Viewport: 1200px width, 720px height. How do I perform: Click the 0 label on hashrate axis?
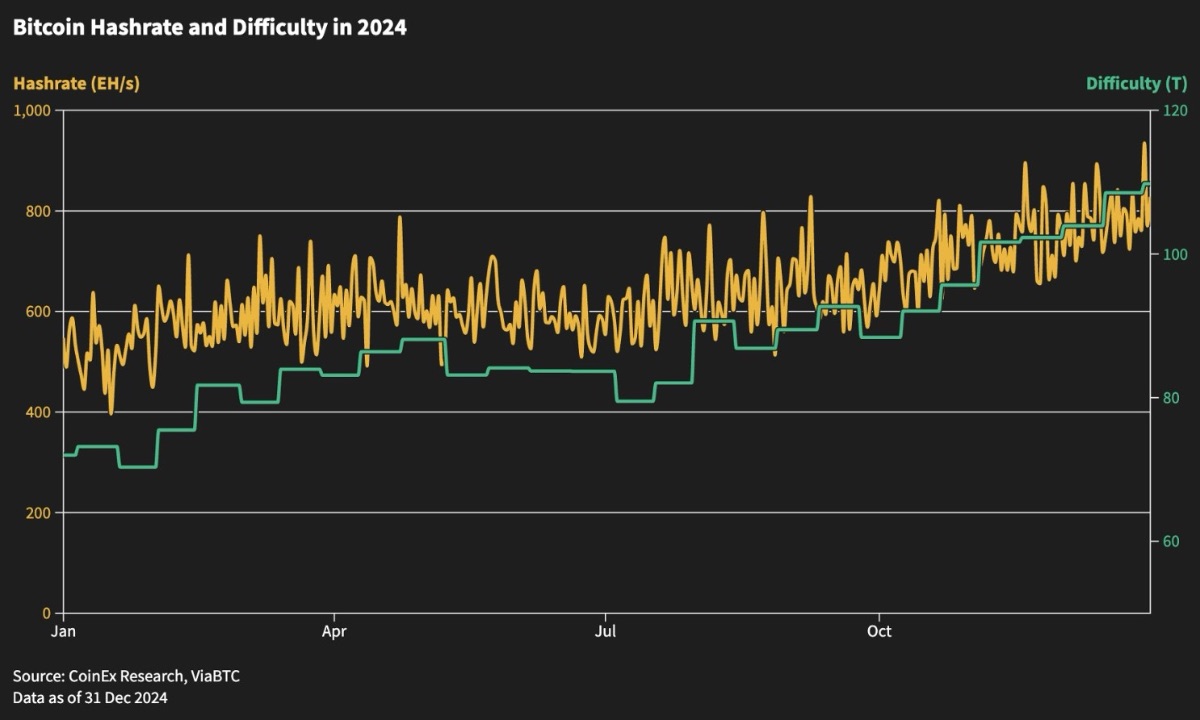(x=46, y=613)
